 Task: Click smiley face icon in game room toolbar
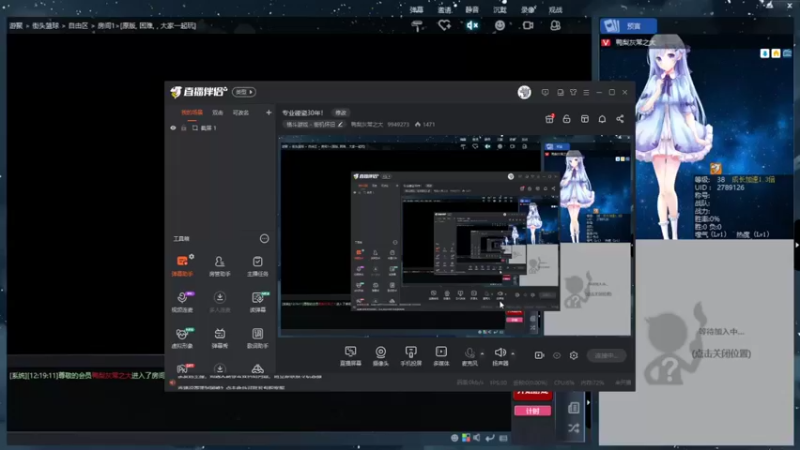(x=499, y=25)
